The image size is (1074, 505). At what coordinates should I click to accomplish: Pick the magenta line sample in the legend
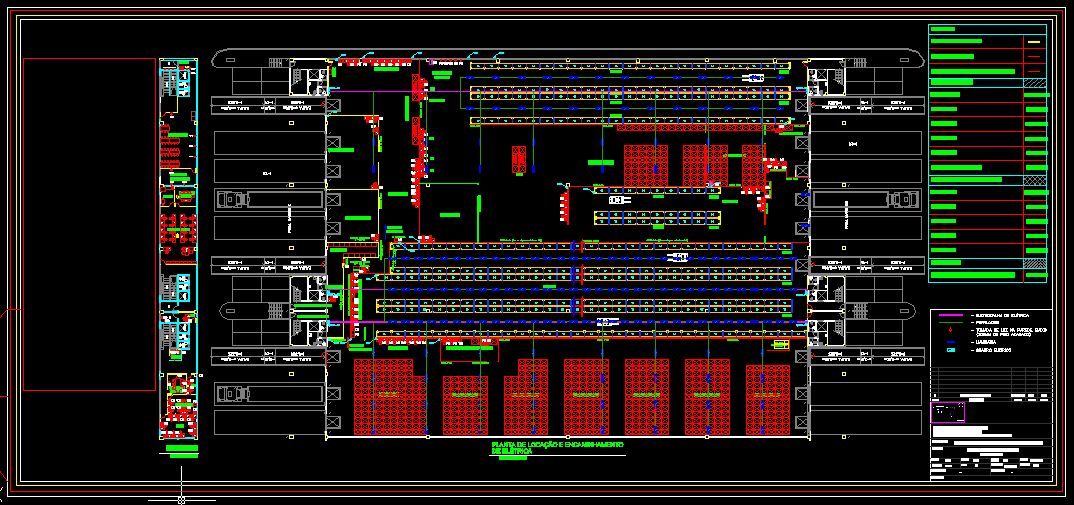click(x=949, y=315)
